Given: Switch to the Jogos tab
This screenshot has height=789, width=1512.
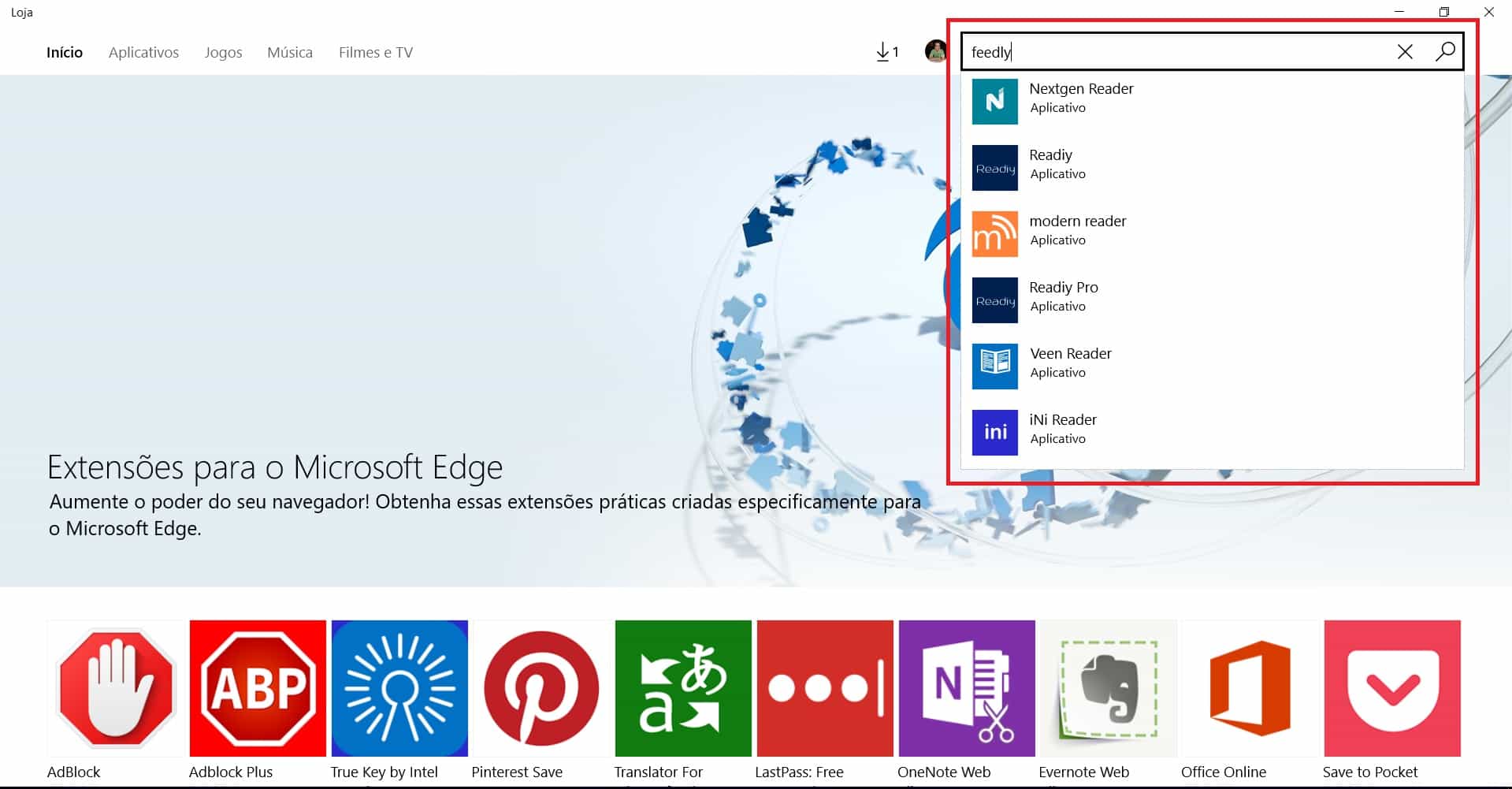Looking at the screenshot, I should 223,52.
